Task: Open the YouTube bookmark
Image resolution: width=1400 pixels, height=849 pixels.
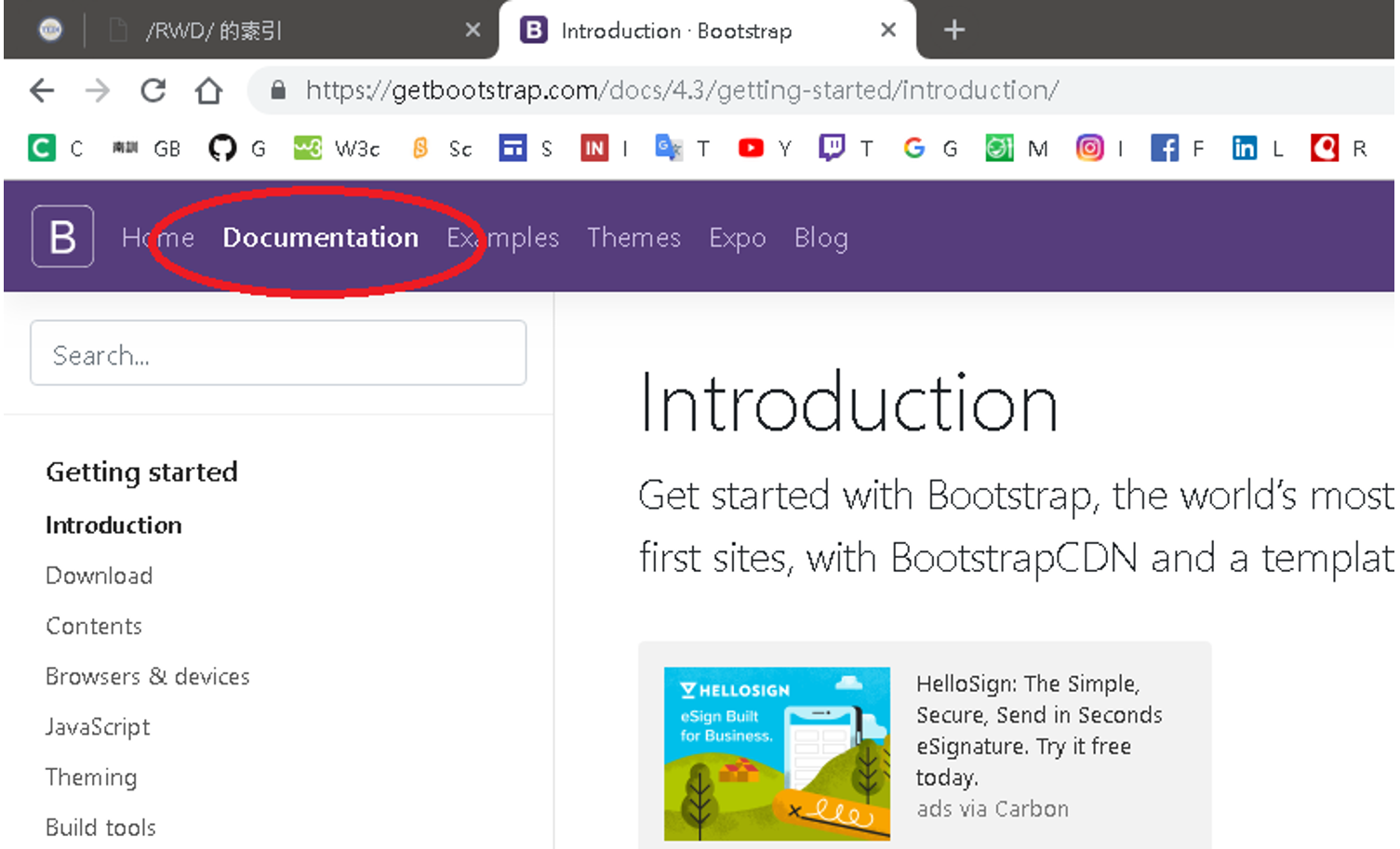Action: tap(765, 148)
